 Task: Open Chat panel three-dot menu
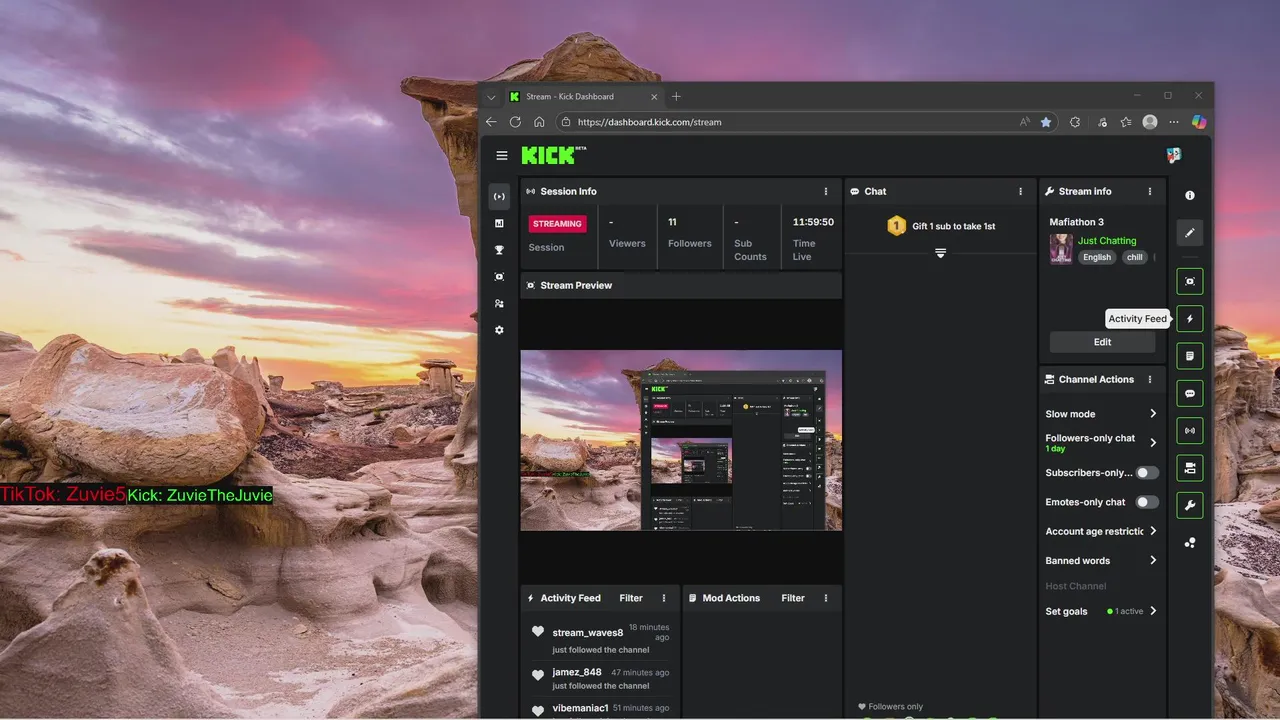[x=1021, y=191]
